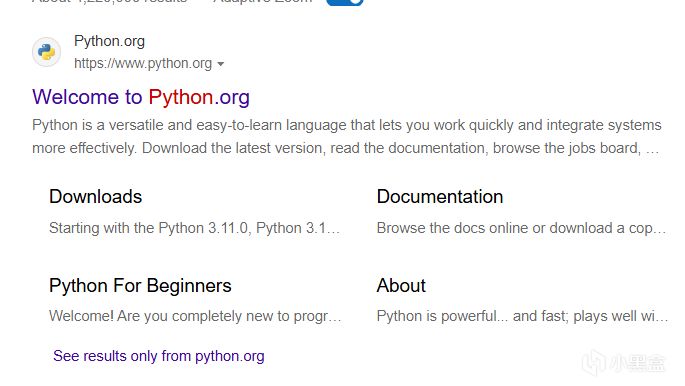
Task: Click the Browse the docs online description
Action: [x=521, y=228]
